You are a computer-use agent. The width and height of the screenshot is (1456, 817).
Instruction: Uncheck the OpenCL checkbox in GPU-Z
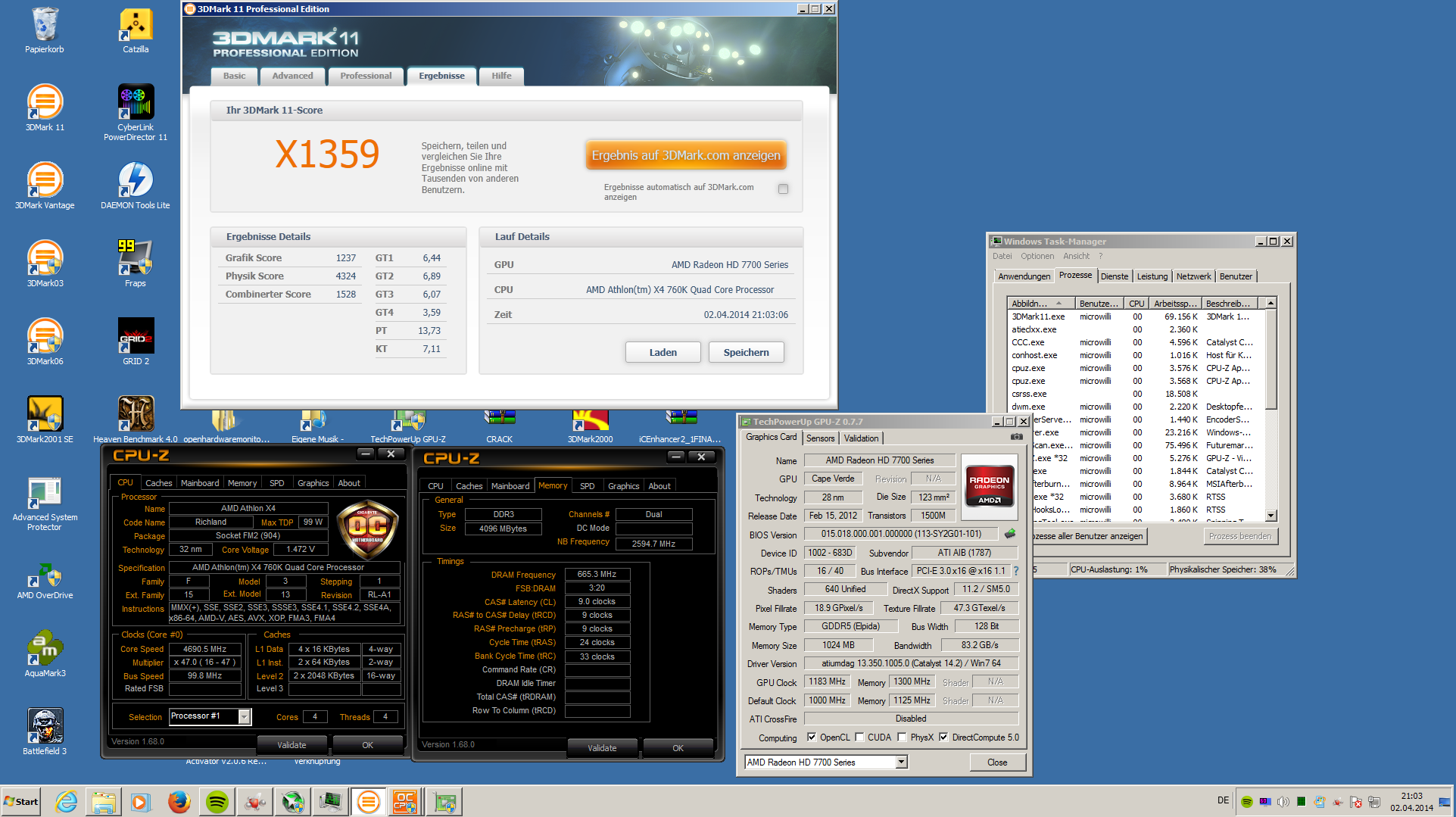812,737
